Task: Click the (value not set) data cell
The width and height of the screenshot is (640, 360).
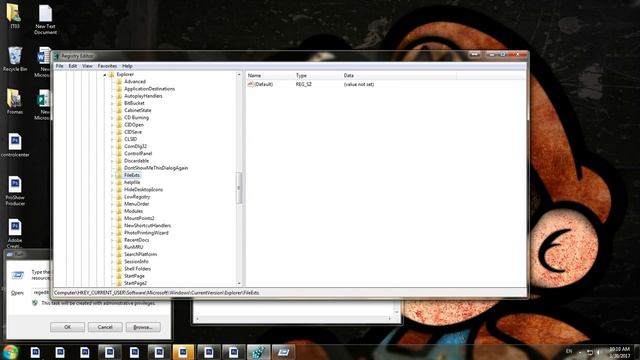Action: click(x=359, y=84)
